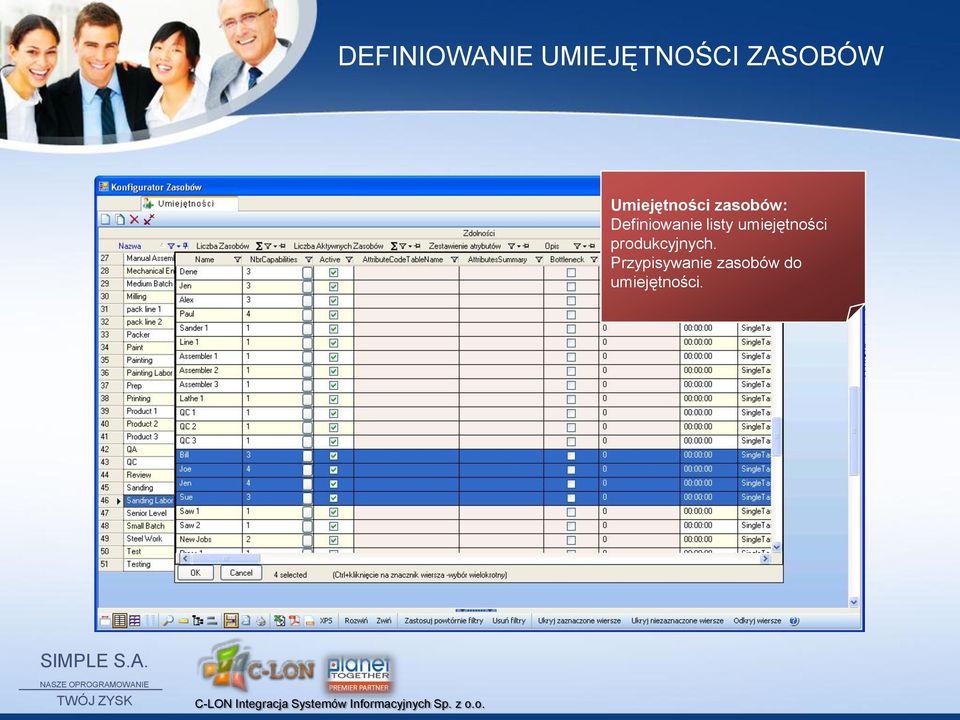Click the tree hierarchy icon in bottom toolbar
The image size is (960, 720).
tap(198, 621)
